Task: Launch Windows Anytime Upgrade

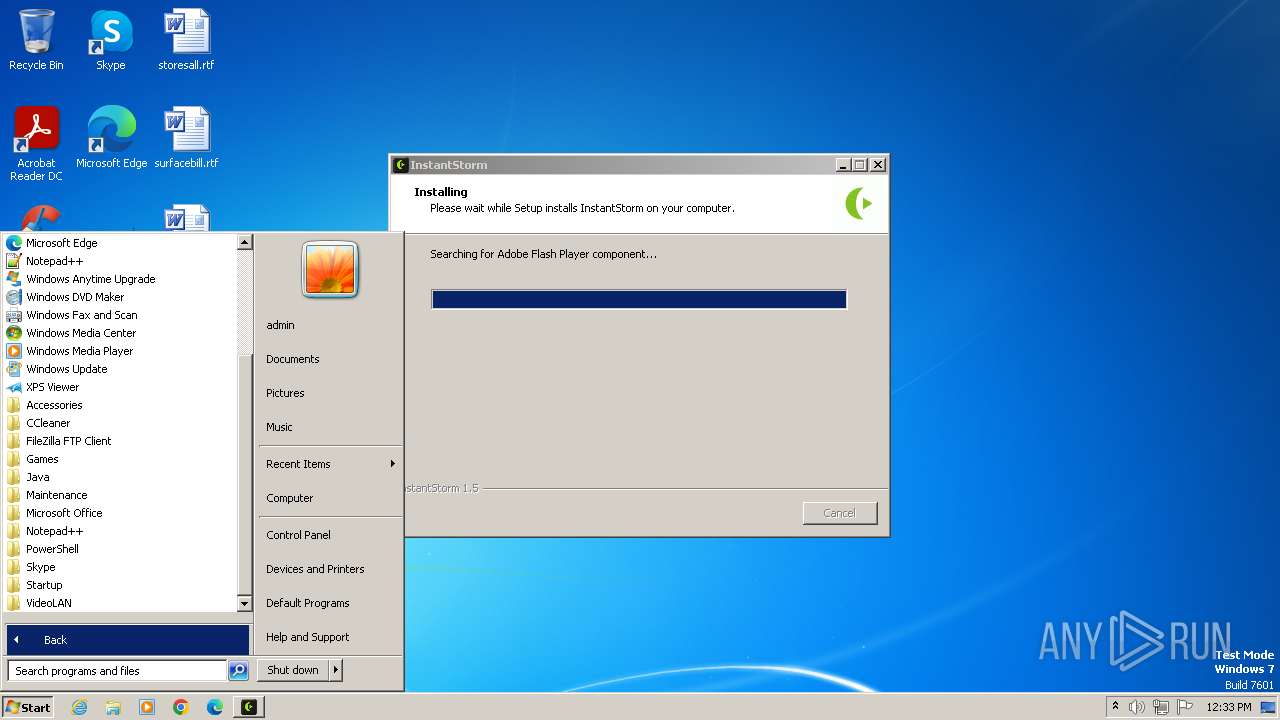Action: tap(120, 279)
